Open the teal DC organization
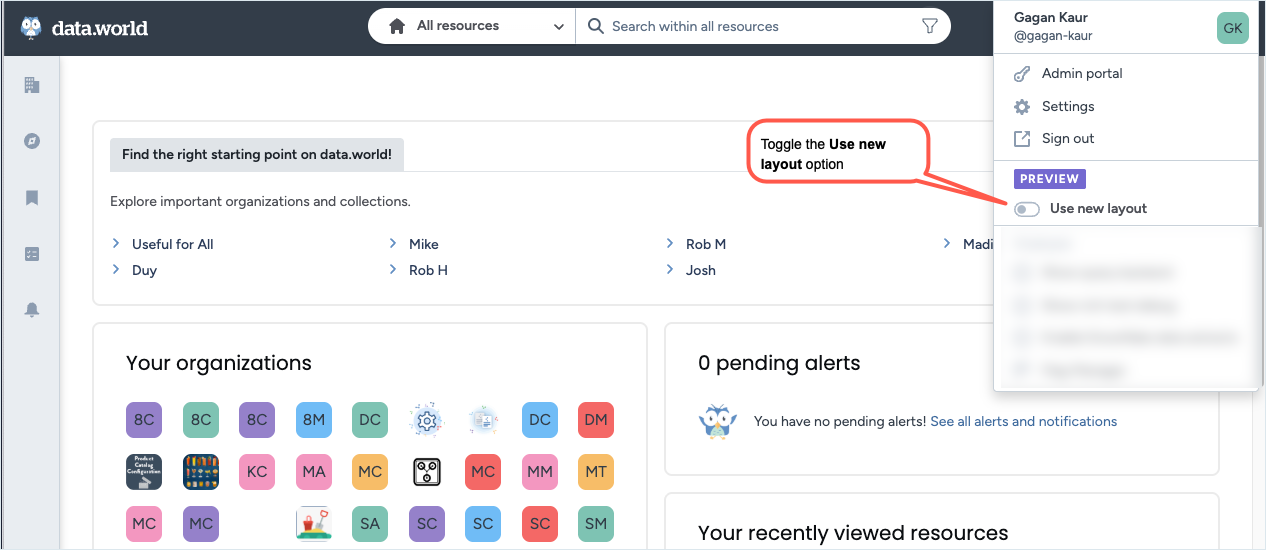 pyautogui.click(x=370, y=420)
